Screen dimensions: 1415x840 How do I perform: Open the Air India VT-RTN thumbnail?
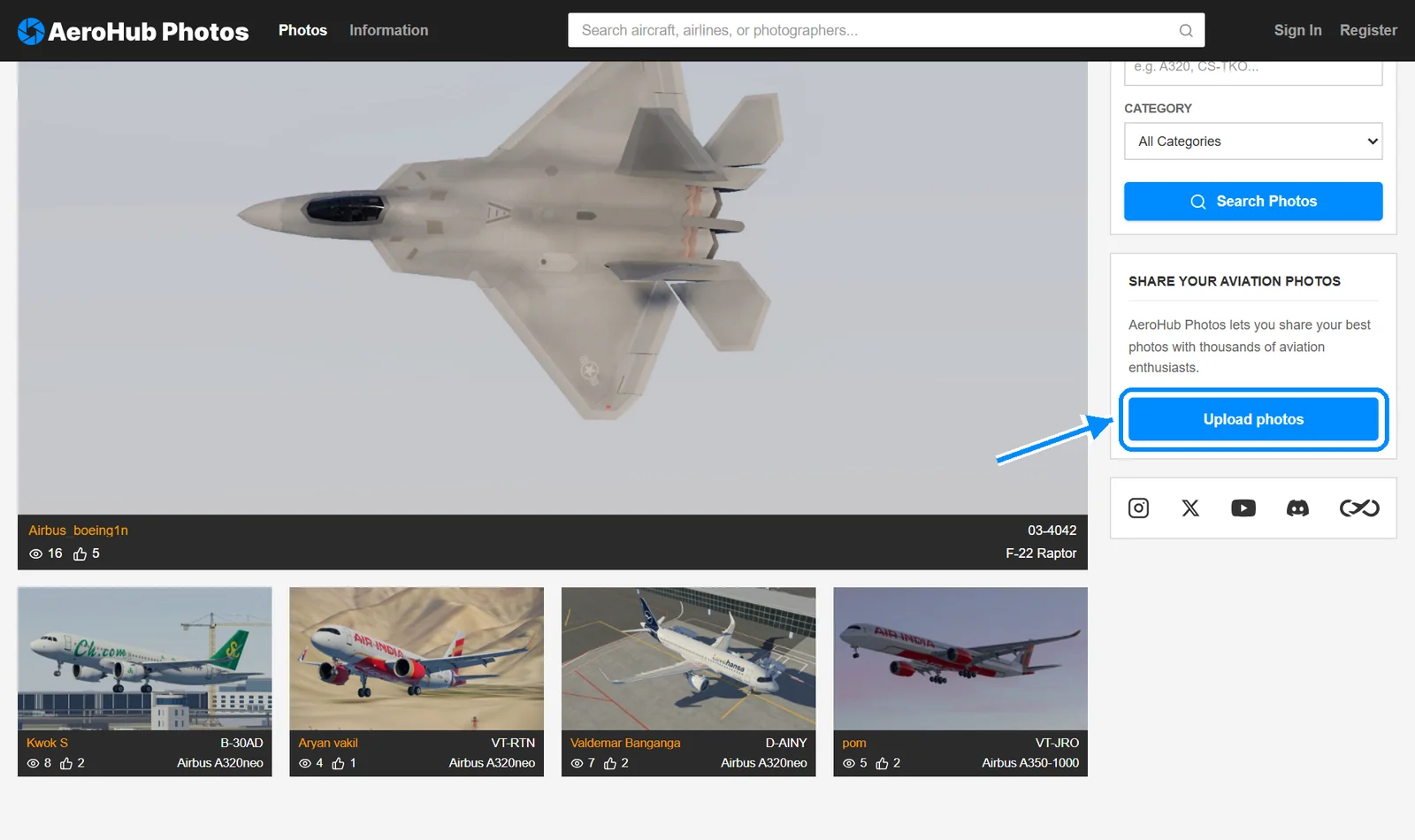point(417,659)
